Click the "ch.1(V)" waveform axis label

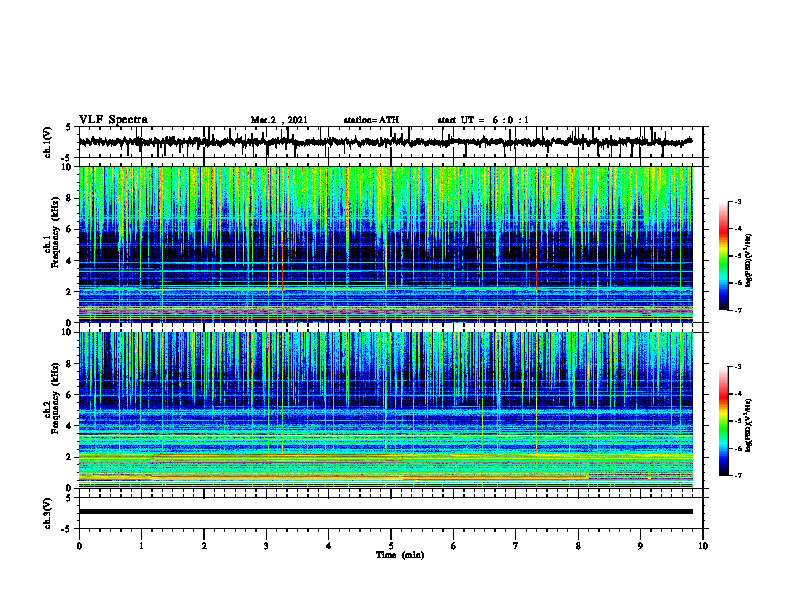tap(47, 142)
